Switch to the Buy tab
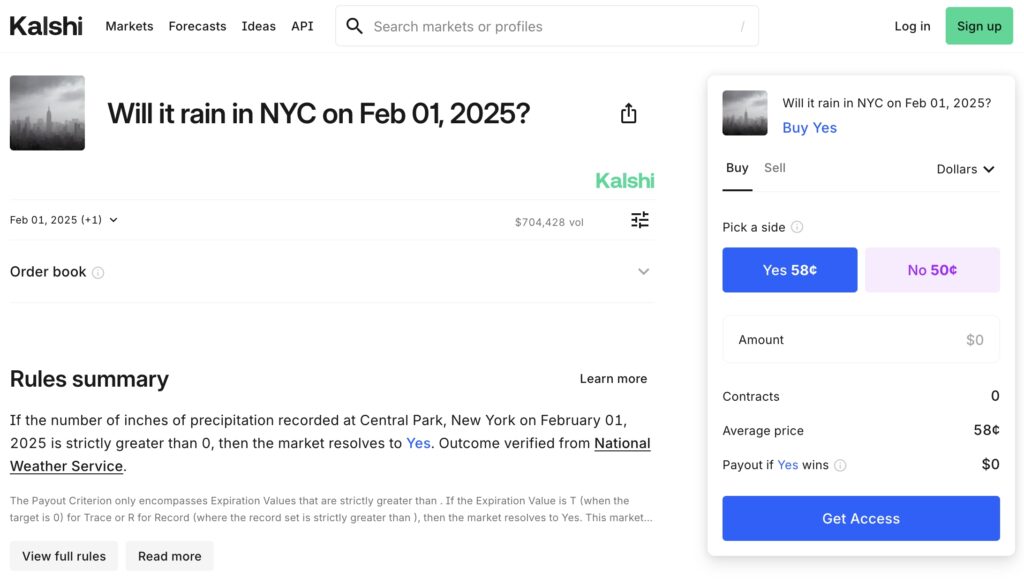The width and height of the screenshot is (1024, 584). [x=737, y=168]
